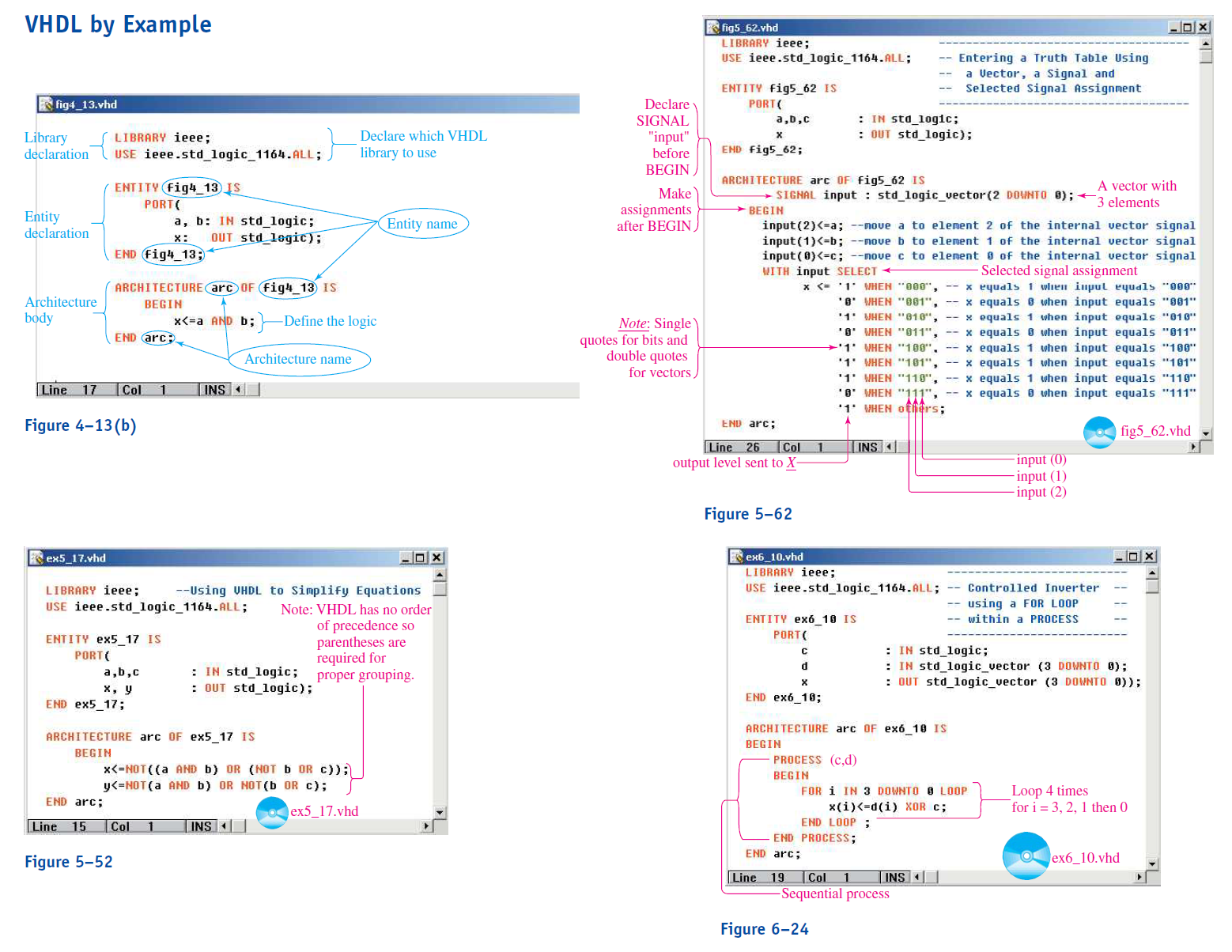Click the 'Line 26' status entry in fig5_62.vhd
The image size is (1232, 952).
tap(741, 448)
